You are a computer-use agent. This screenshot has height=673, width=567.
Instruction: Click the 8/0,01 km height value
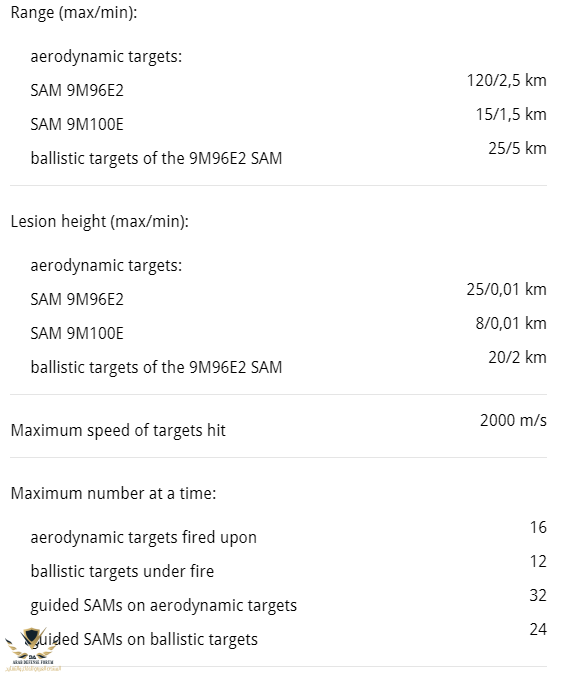point(511,324)
